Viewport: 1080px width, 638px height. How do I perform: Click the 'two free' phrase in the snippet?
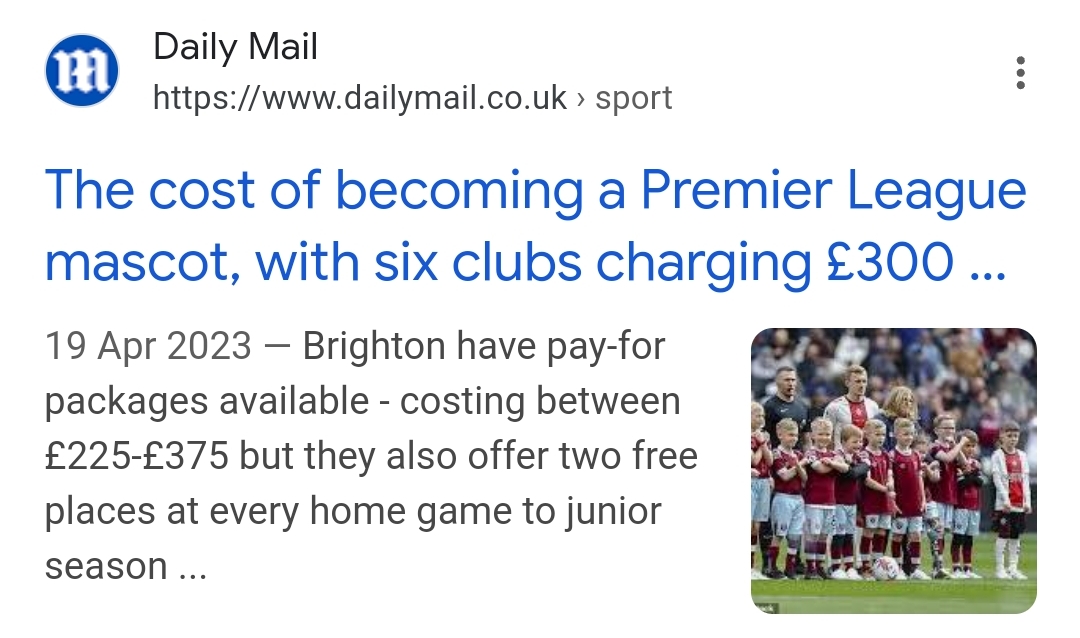tap(627, 456)
